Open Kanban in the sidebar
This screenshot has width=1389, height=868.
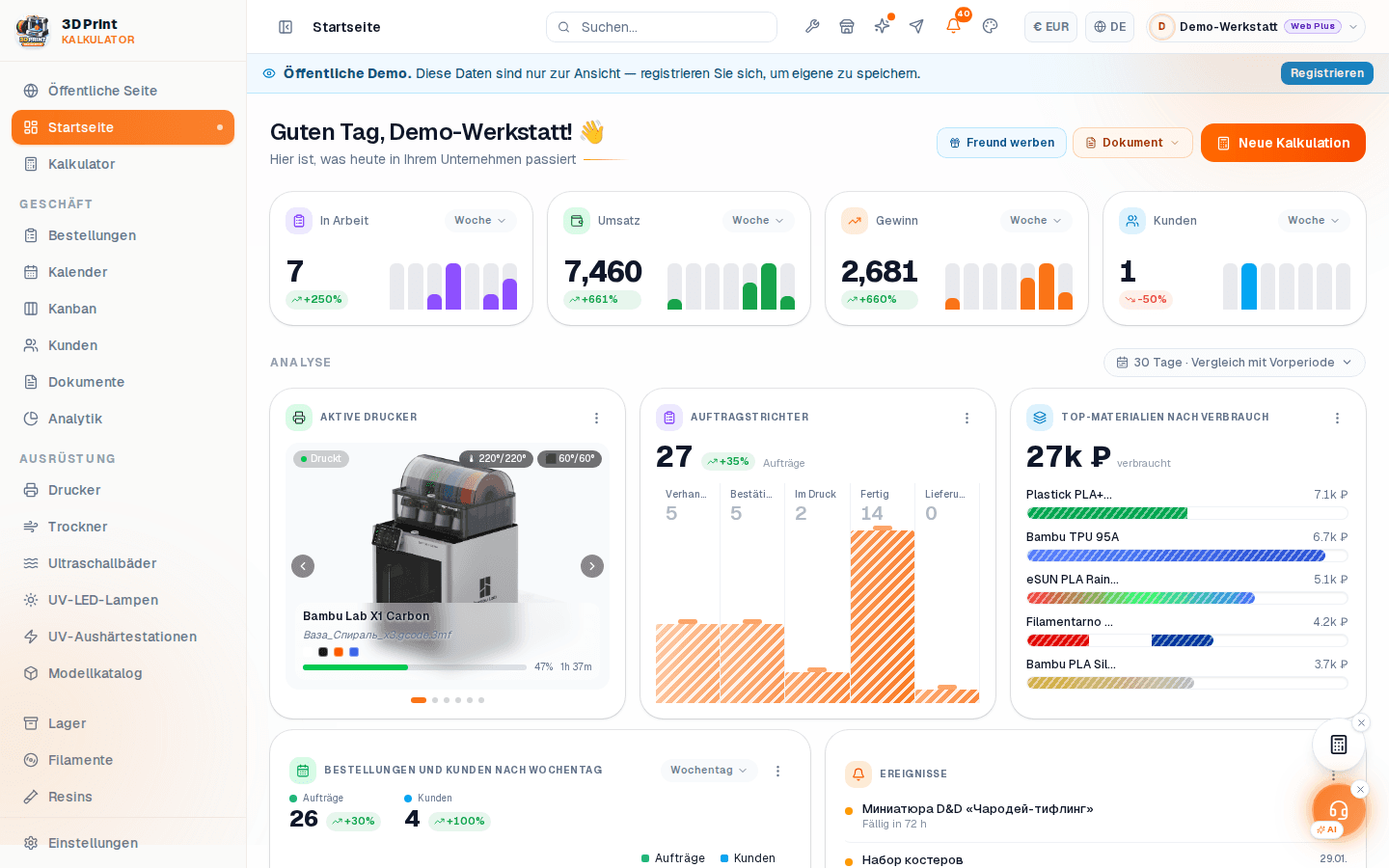[123, 309]
